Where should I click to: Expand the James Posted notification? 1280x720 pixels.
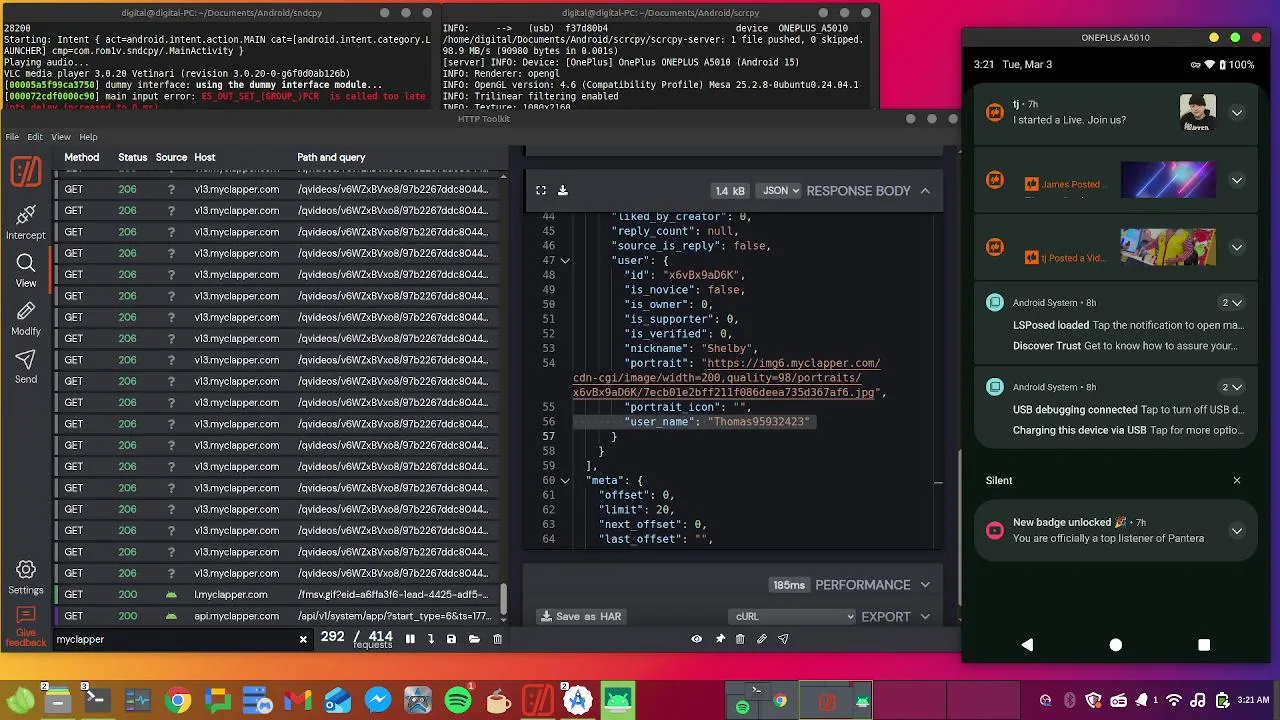point(1237,181)
